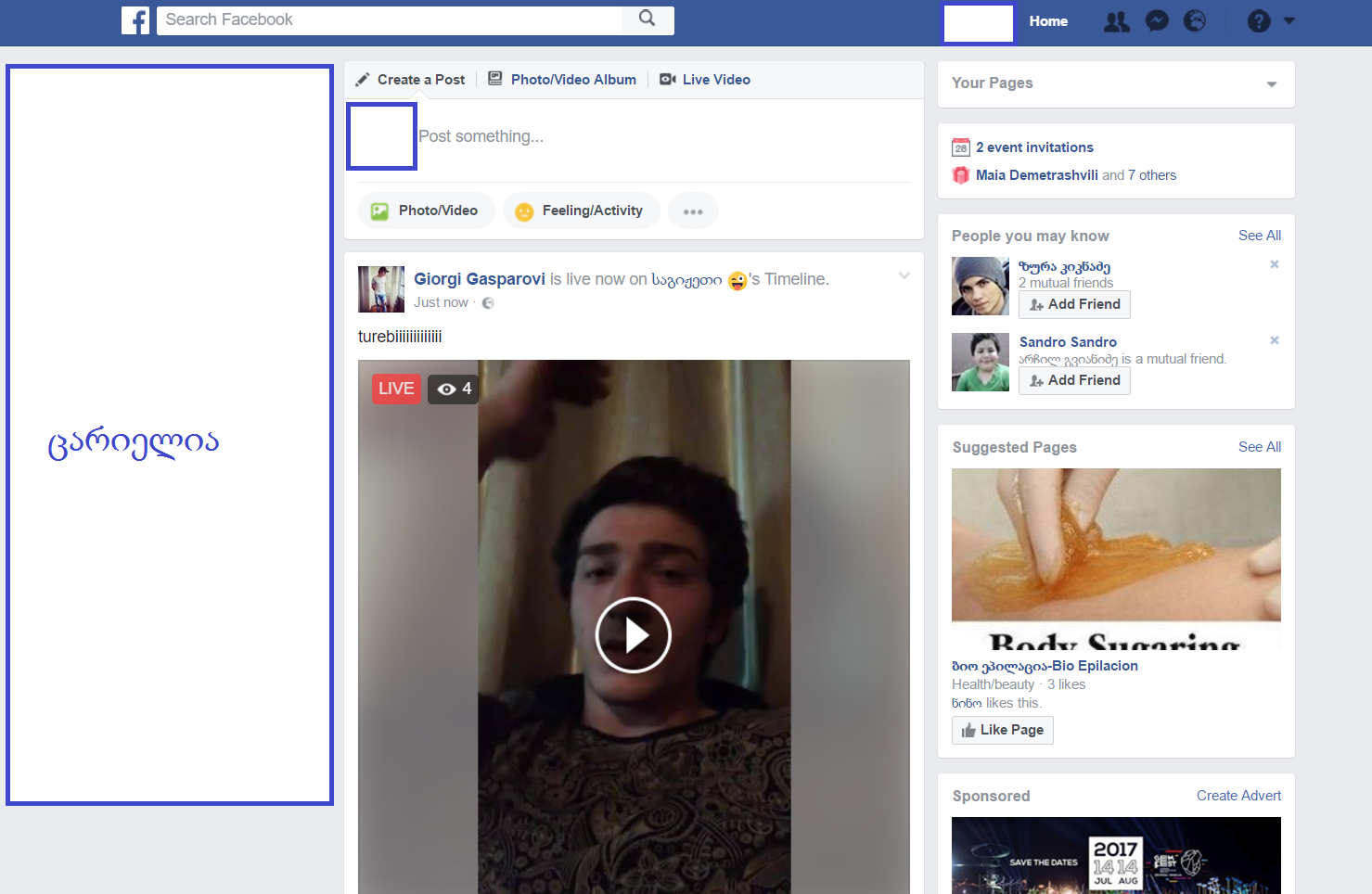Click into the Search Facebook field
Viewport: 1372px width, 894px height.
pyautogui.click(x=390, y=20)
